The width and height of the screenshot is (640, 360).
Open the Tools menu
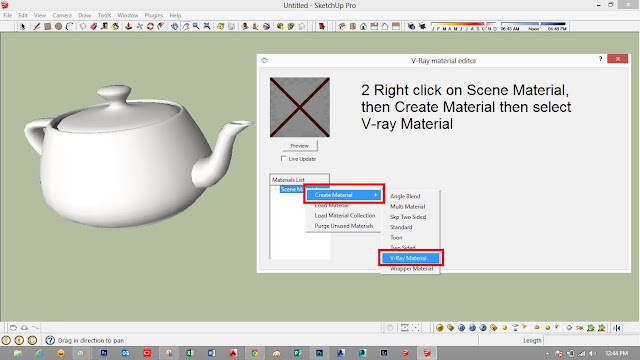point(104,16)
